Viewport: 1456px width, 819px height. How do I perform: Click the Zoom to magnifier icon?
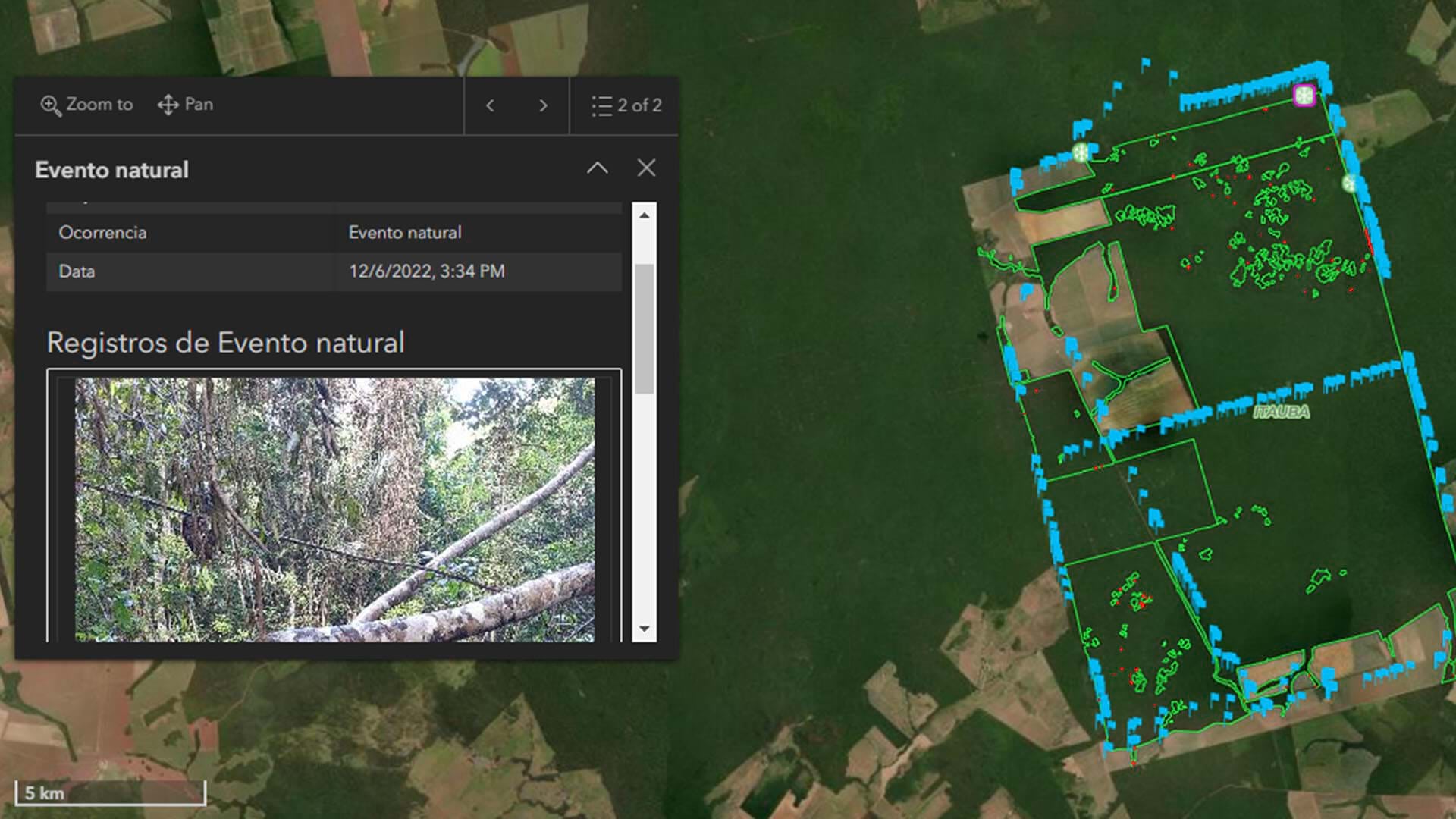[x=51, y=105]
